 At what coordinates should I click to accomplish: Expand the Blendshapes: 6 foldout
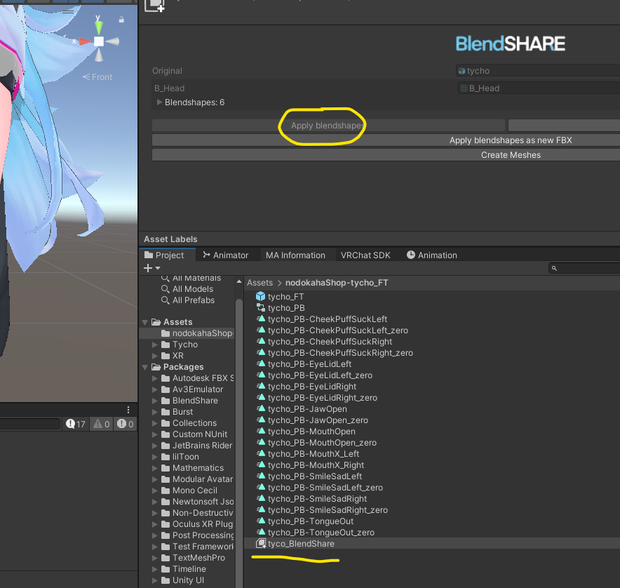click(x=159, y=102)
